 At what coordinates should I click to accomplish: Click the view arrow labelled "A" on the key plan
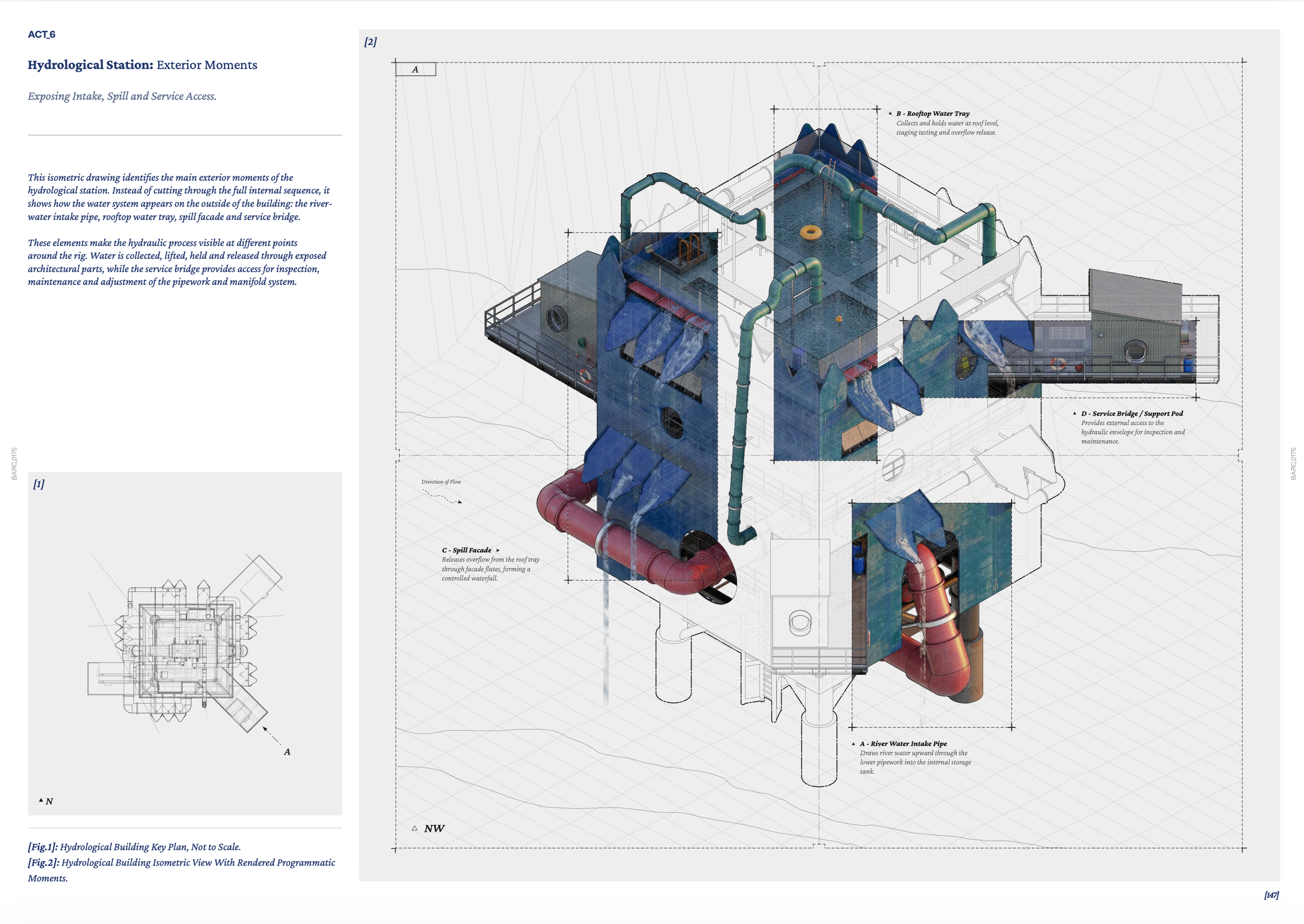[x=276, y=741]
